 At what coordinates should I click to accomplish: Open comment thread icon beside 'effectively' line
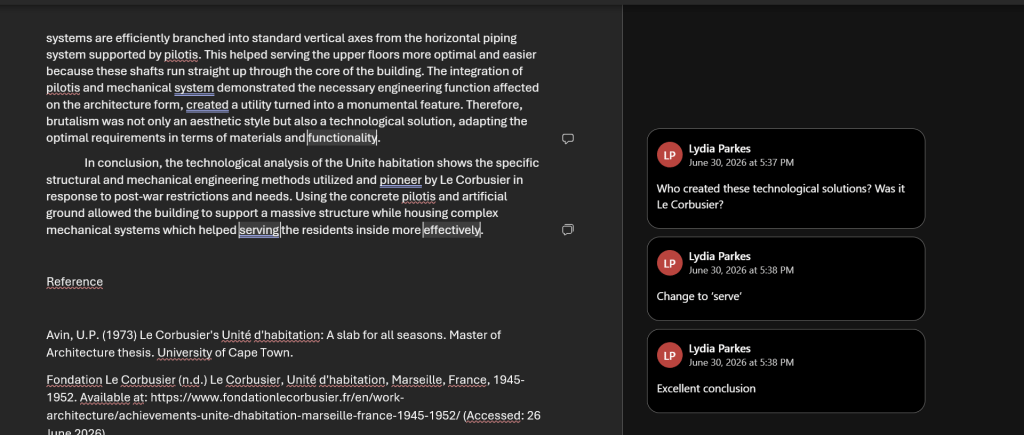(568, 229)
